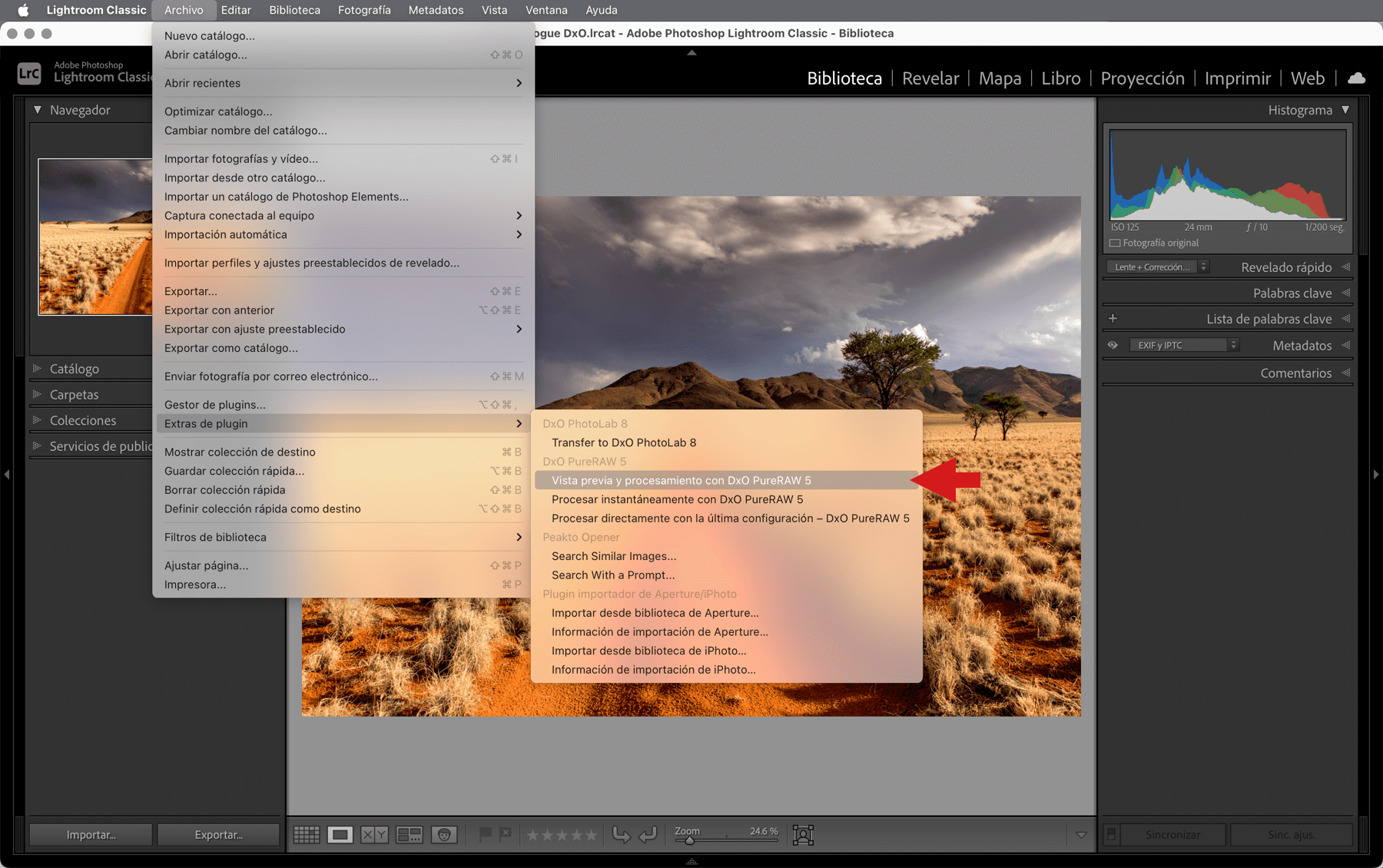
Task: Flag the photo as rejected
Action: point(505,833)
